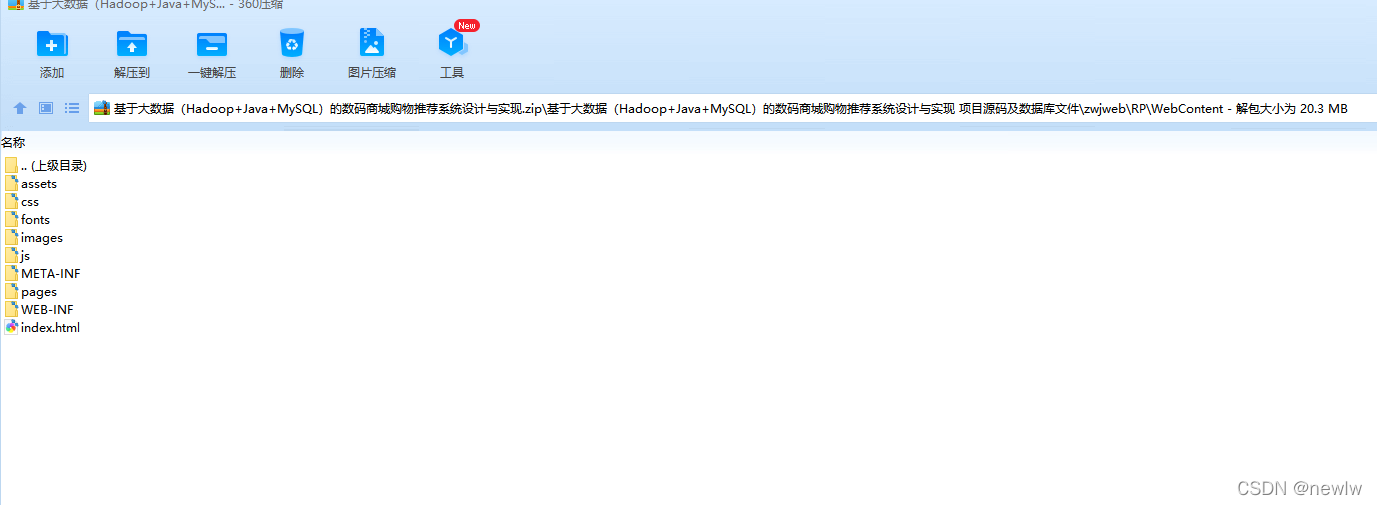Click the zip archive icon in address bar

(102, 108)
